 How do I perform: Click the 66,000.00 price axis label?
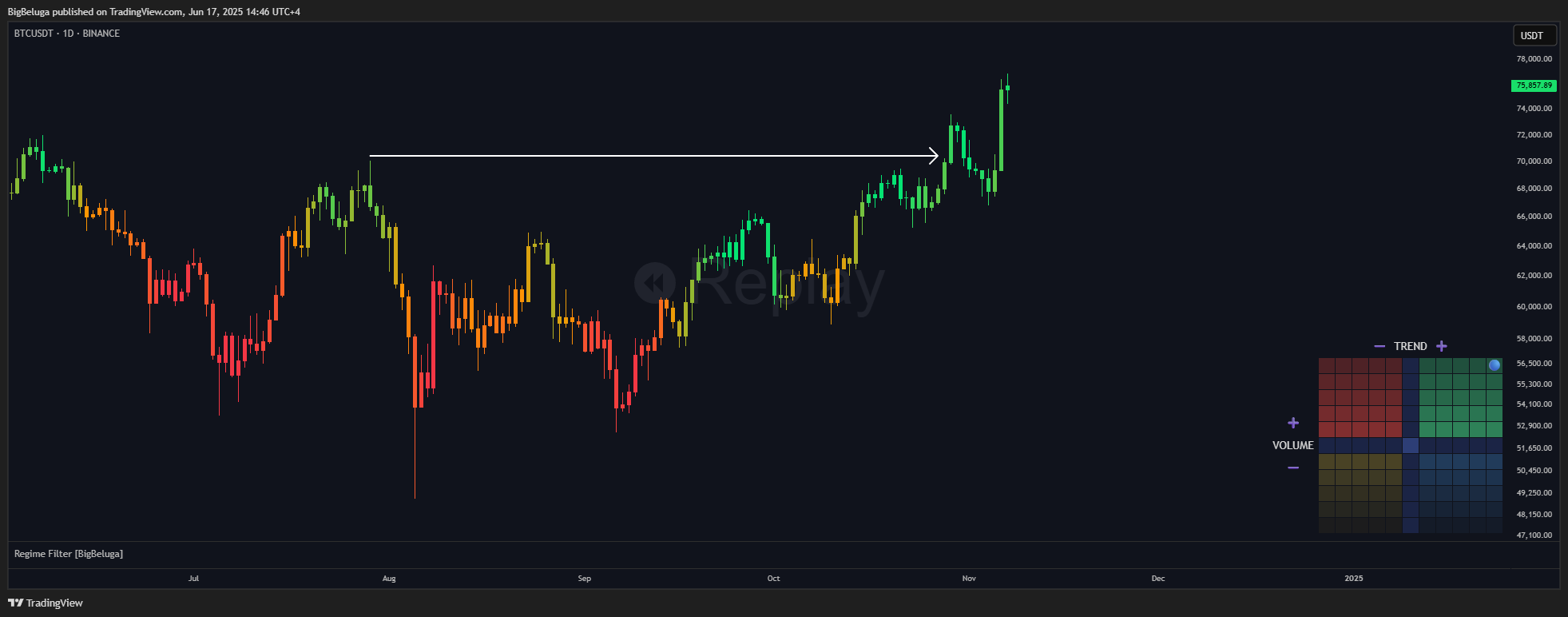coord(1534,217)
